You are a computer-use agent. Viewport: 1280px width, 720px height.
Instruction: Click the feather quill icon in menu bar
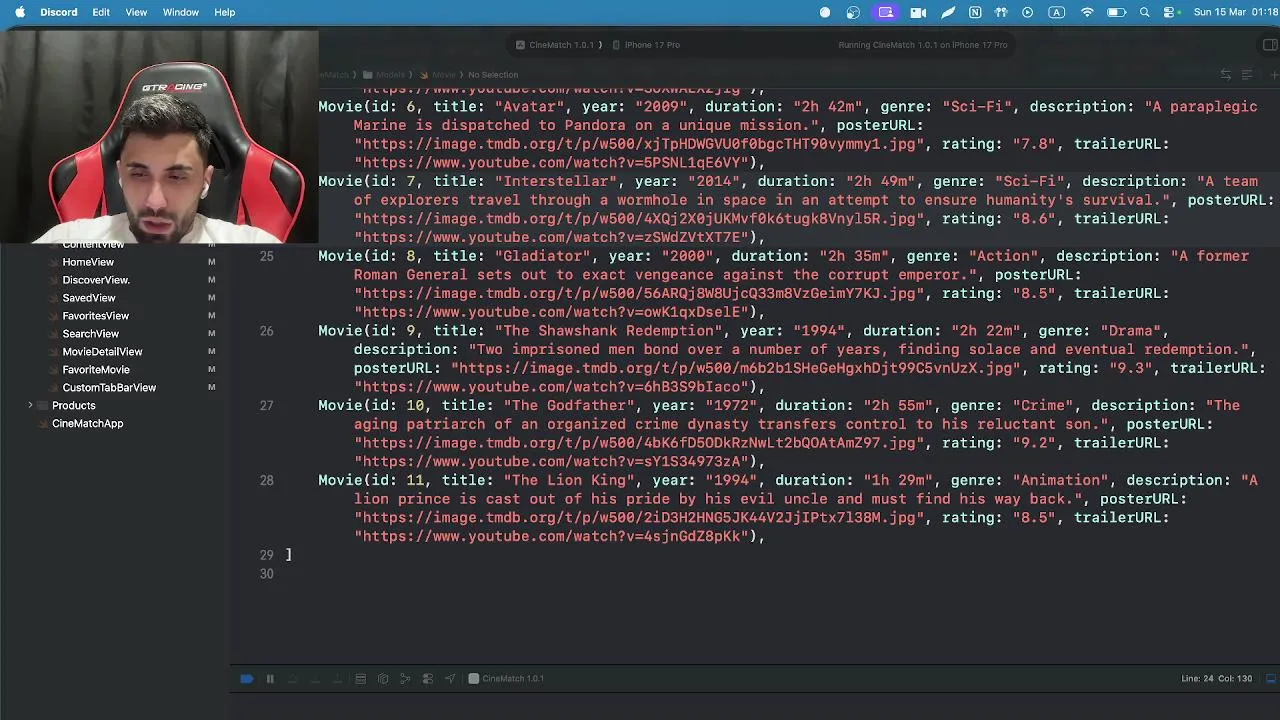(x=947, y=12)
